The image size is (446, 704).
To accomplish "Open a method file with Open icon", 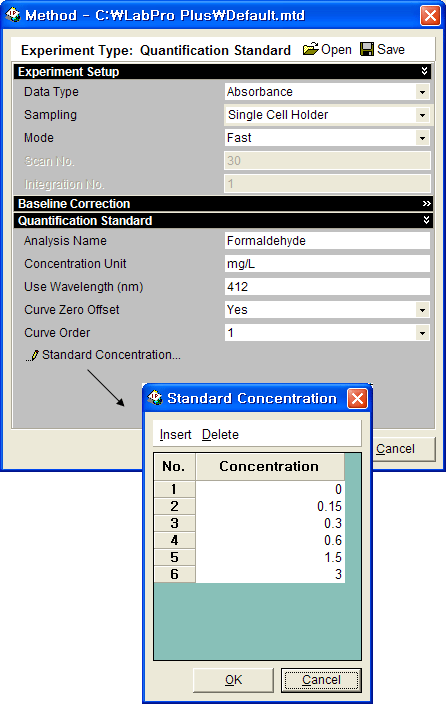I will click(x=310, y=49).
